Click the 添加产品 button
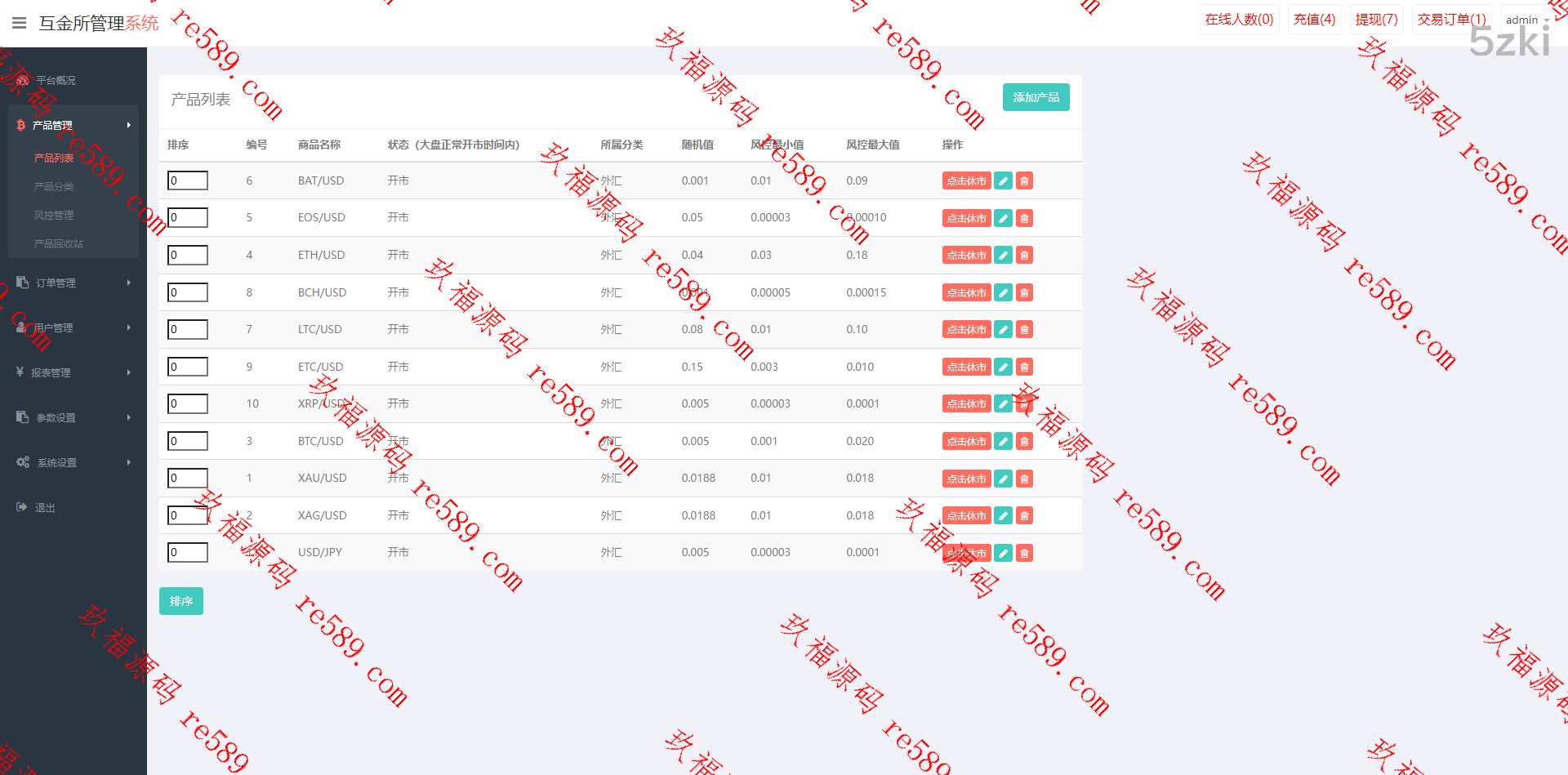 (x=1036, y=97)
